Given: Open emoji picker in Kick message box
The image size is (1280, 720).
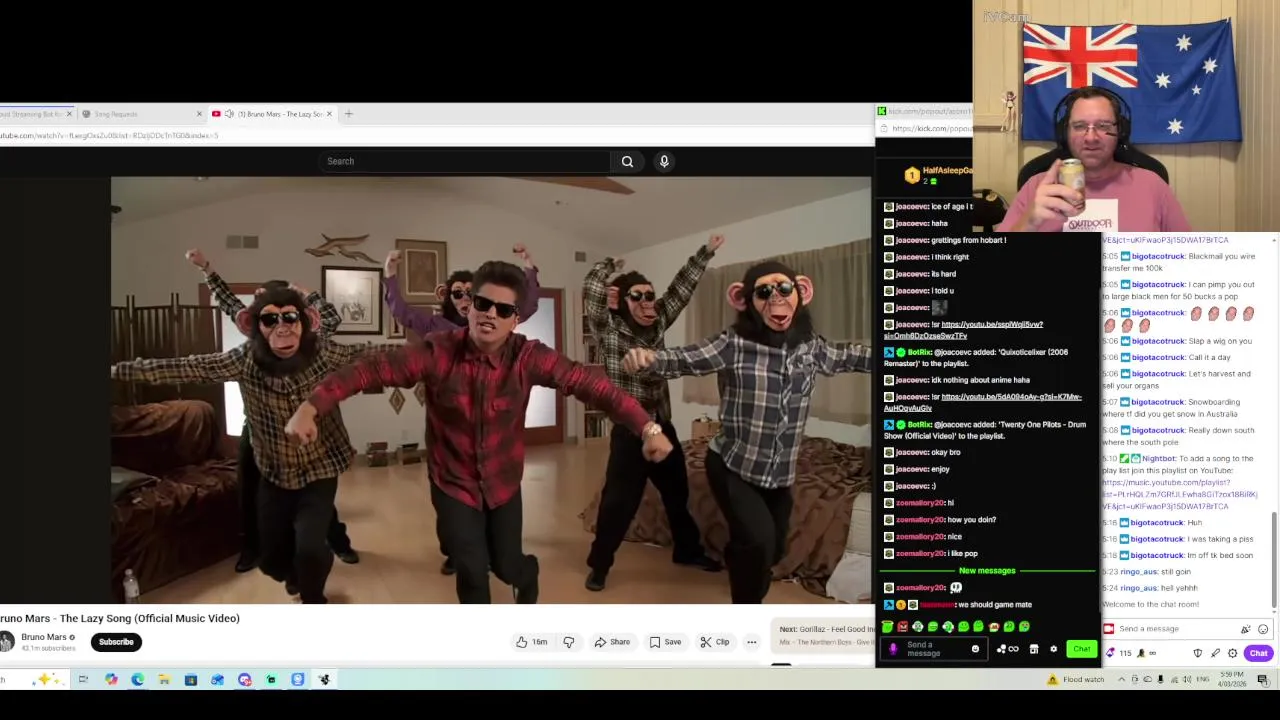Looking at the screenshot, I should (975, 649).
